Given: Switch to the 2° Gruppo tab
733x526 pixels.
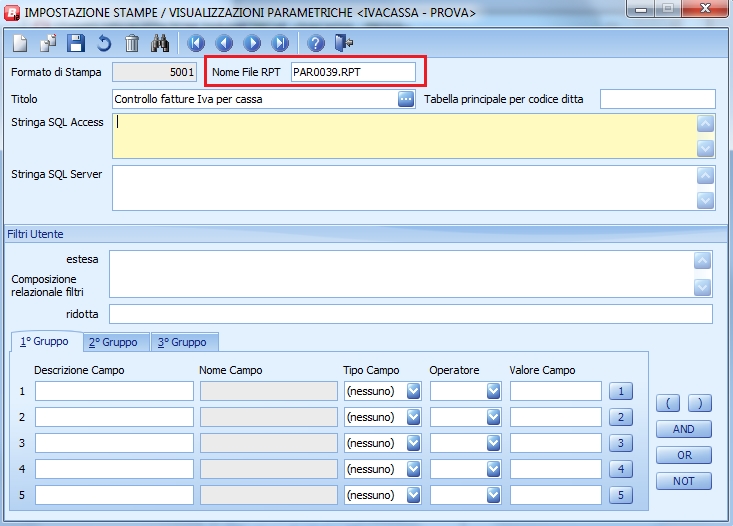Looking at the screenshot, I should [x=113, y=342].
